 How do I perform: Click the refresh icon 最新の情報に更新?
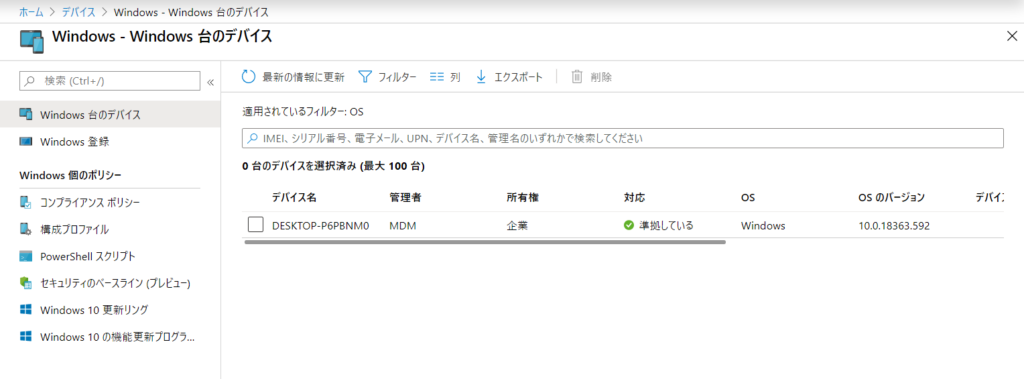coord(248,76)
